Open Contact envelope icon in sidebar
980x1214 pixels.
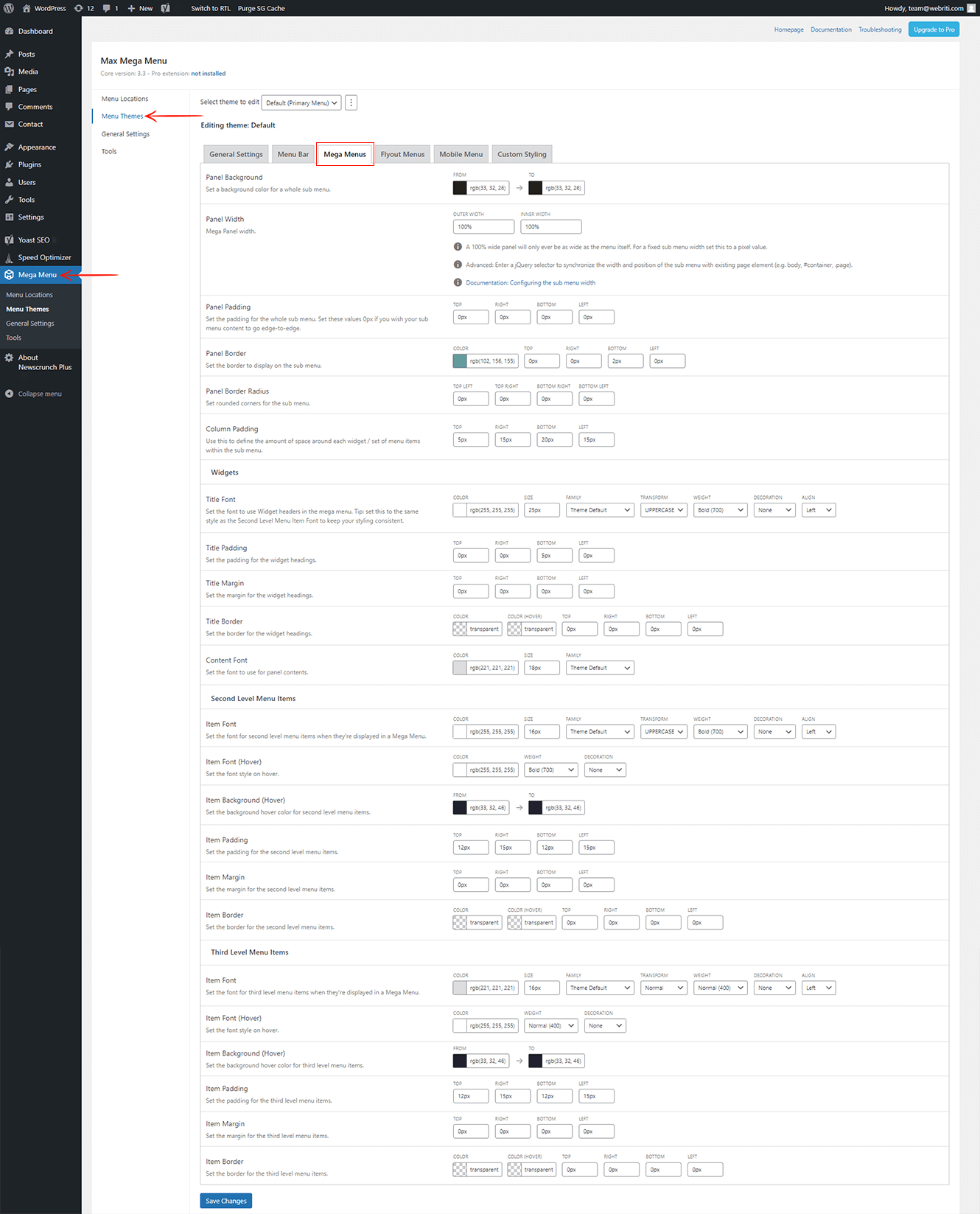[x=9, y=124]
